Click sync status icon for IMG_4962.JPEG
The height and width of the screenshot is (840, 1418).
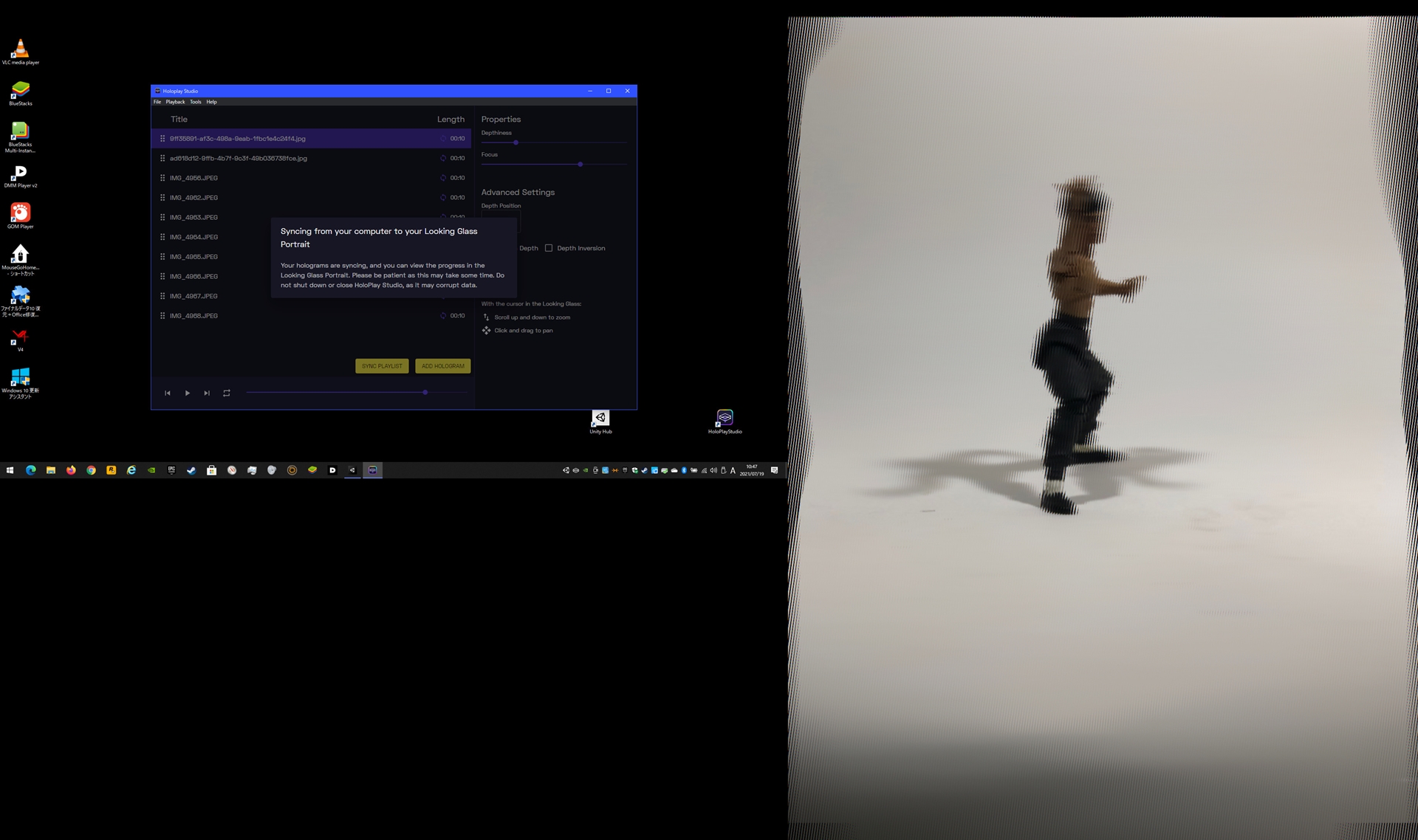pyautogui.click(x=443, y=198)
